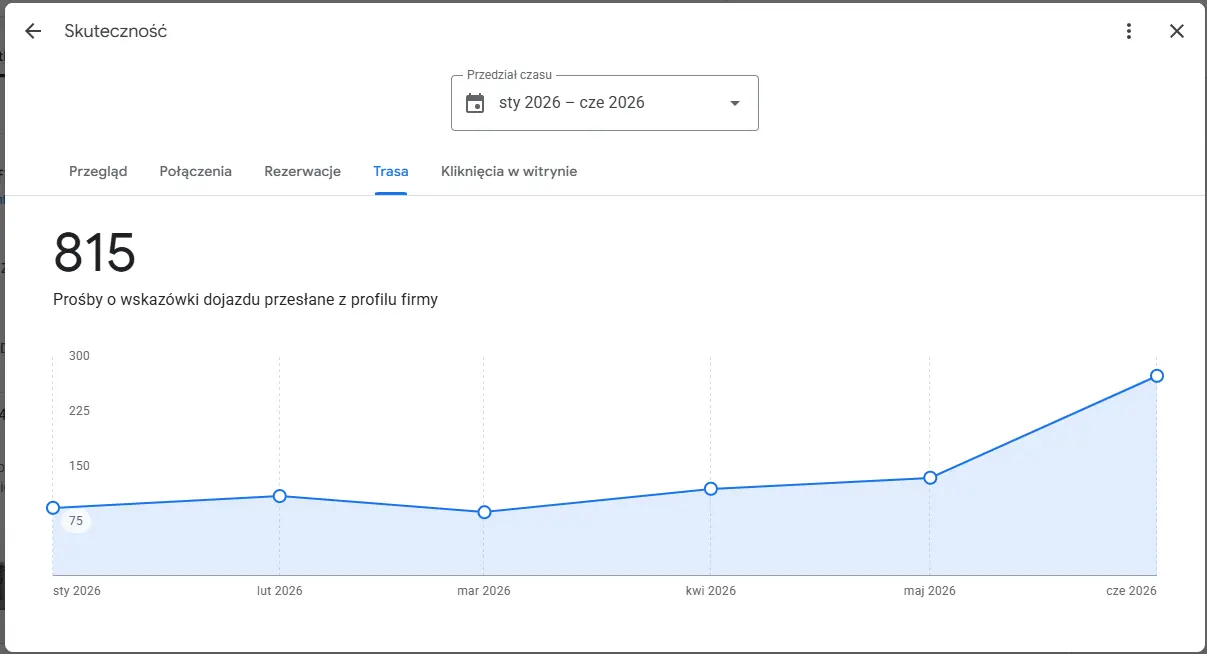Expand the date range dropdown arrow
This screenshot has height=654, width=1207.
(735, 103)
